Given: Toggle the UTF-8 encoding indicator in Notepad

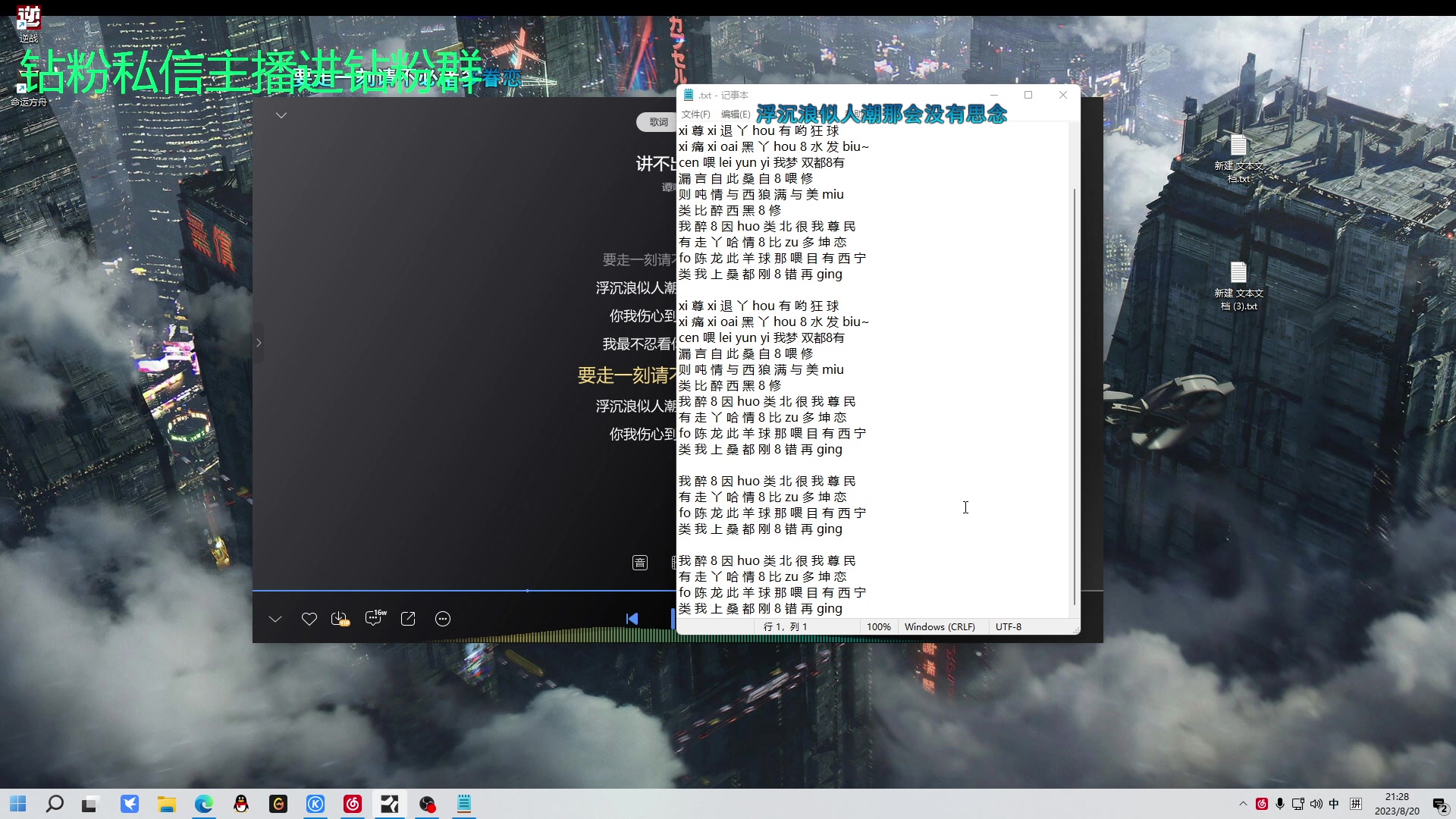Looking at the screenshot, I should tap(1009, 627).
